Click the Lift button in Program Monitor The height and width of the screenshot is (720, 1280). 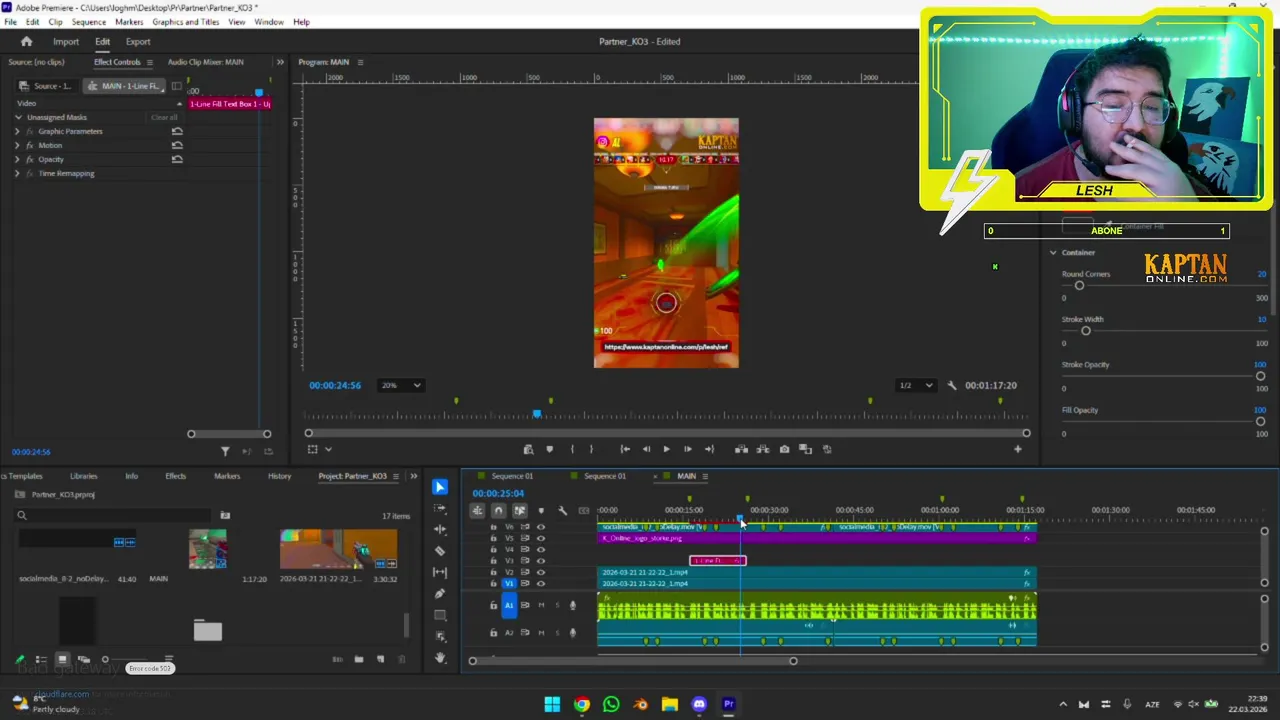tap(741, 449)
